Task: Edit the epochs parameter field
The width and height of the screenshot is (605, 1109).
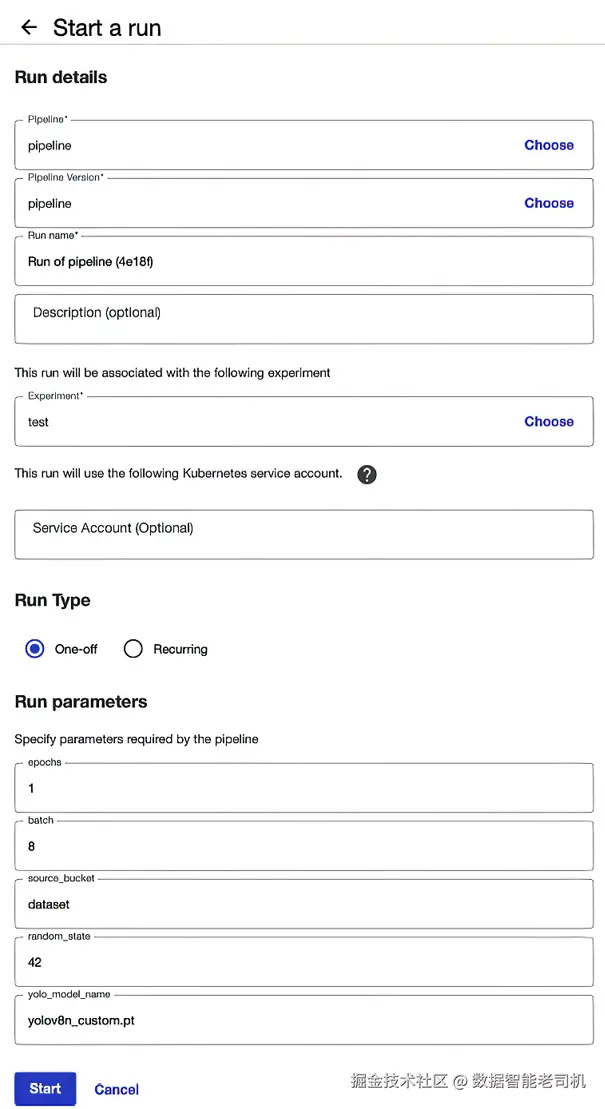Action: click(304, 788)
